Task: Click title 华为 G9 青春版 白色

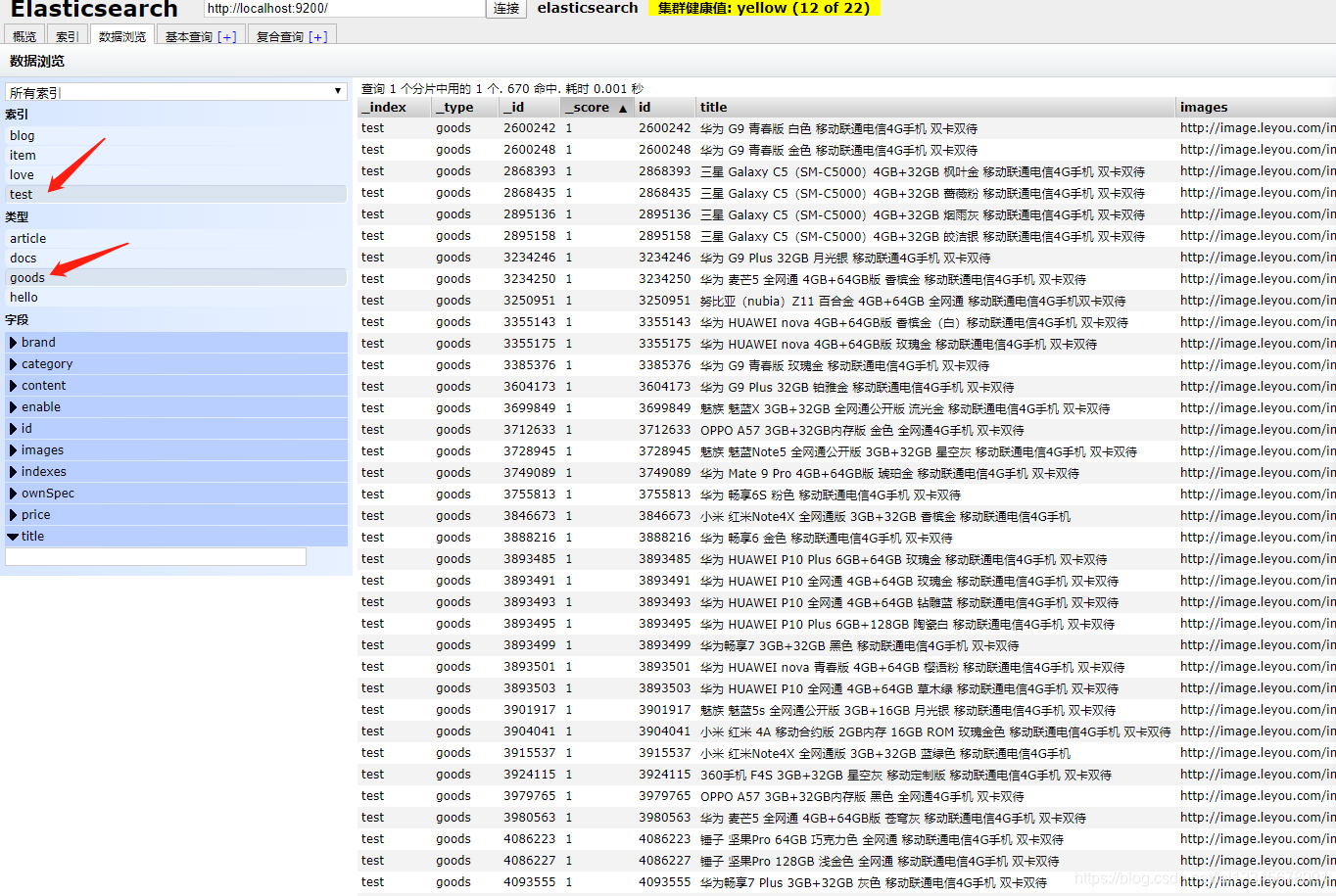Action: (838, 128)
